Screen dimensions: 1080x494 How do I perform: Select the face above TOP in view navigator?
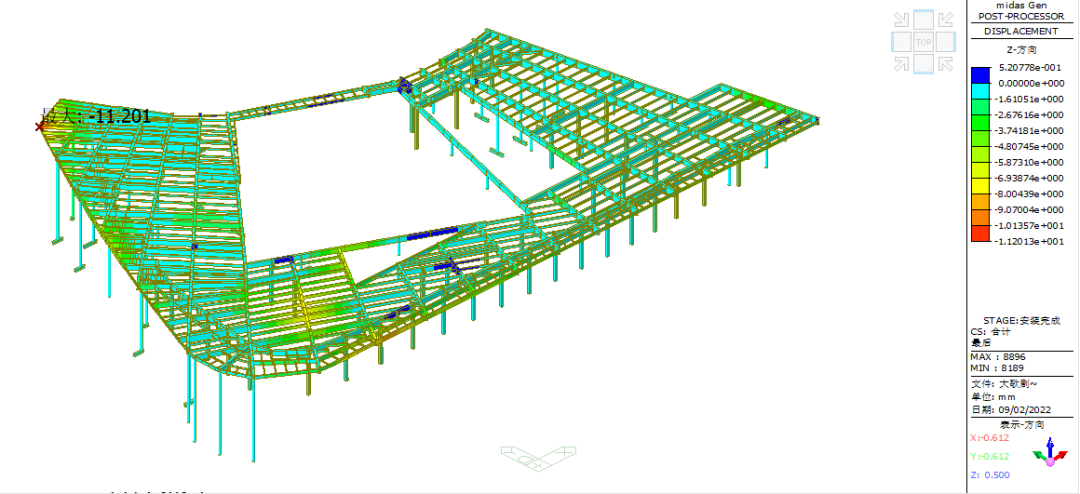pyautogui.click(x=923, y=20)
